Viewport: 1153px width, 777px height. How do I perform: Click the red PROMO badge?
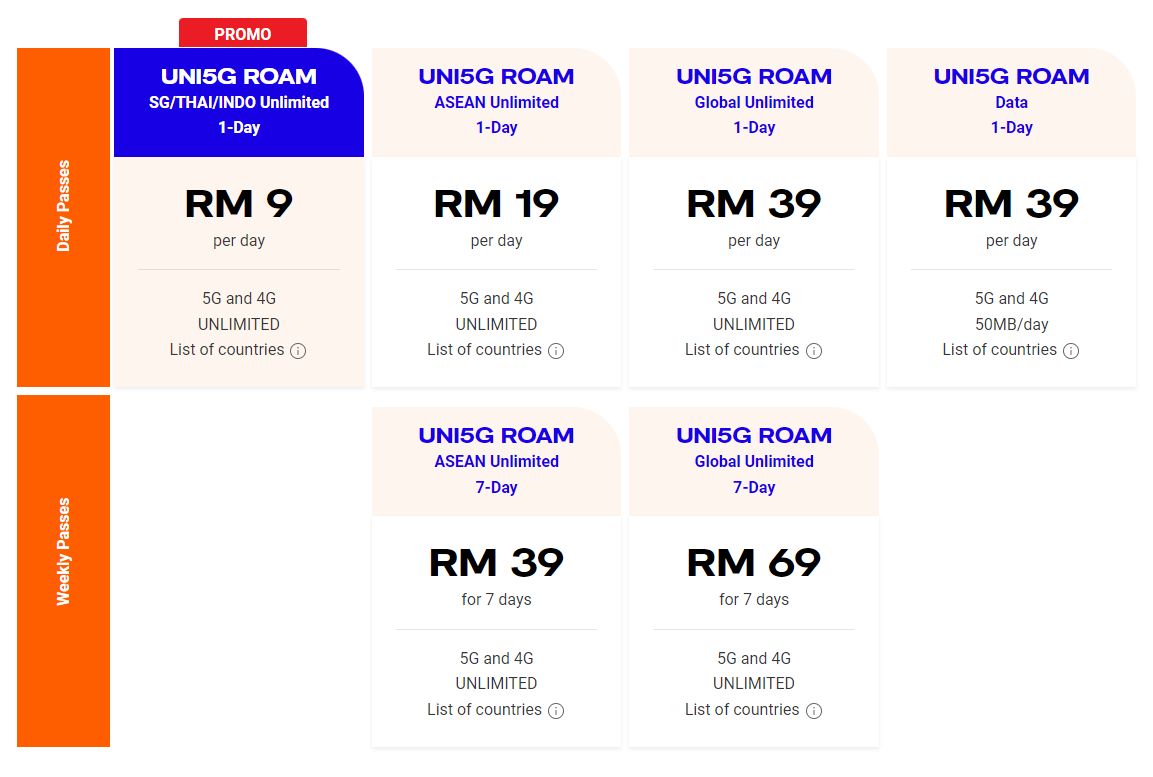coord(242,33)
